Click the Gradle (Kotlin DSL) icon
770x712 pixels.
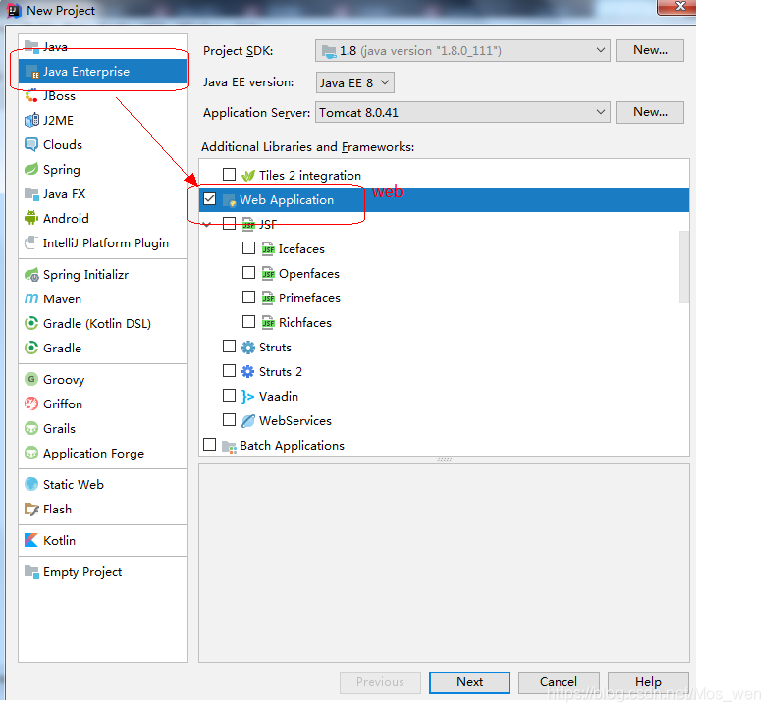(31, 323)
